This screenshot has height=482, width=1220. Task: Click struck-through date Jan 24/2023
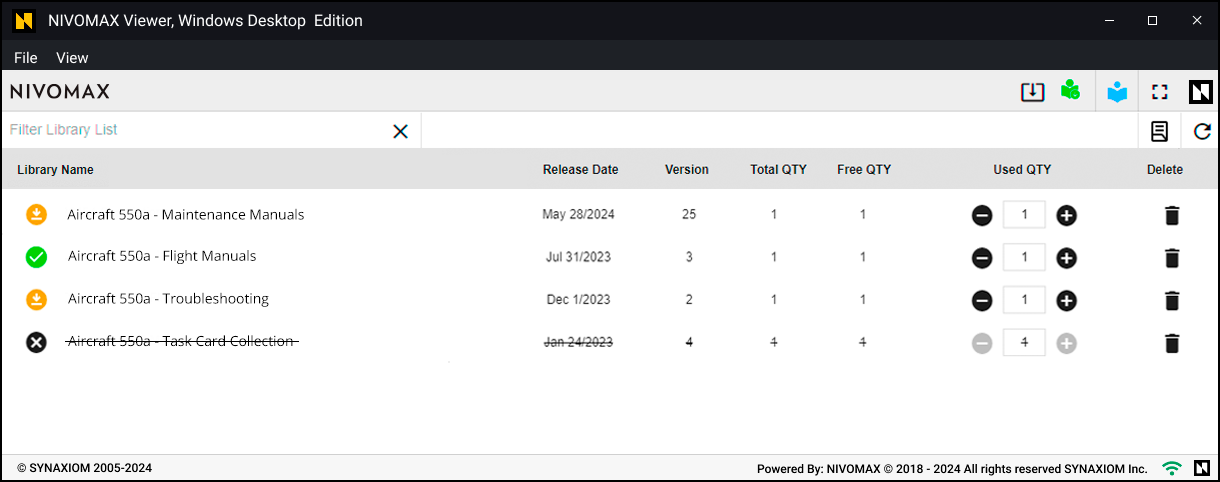click(x=578, y=342)
